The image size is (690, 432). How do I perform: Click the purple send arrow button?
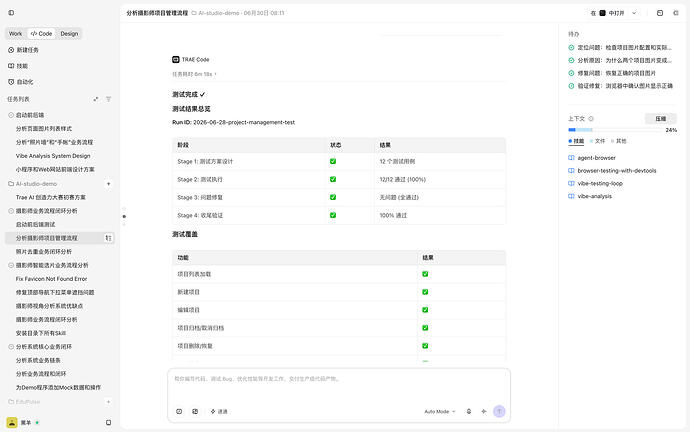(499, 411)
